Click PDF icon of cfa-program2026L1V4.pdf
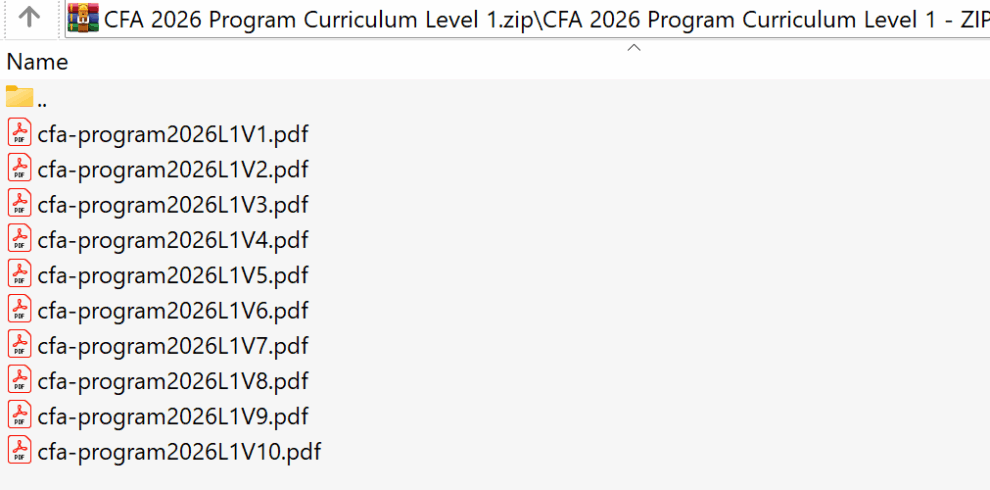The height and width of the screenshot is (490, 990). pyautogui.click(x=19, y=239)
